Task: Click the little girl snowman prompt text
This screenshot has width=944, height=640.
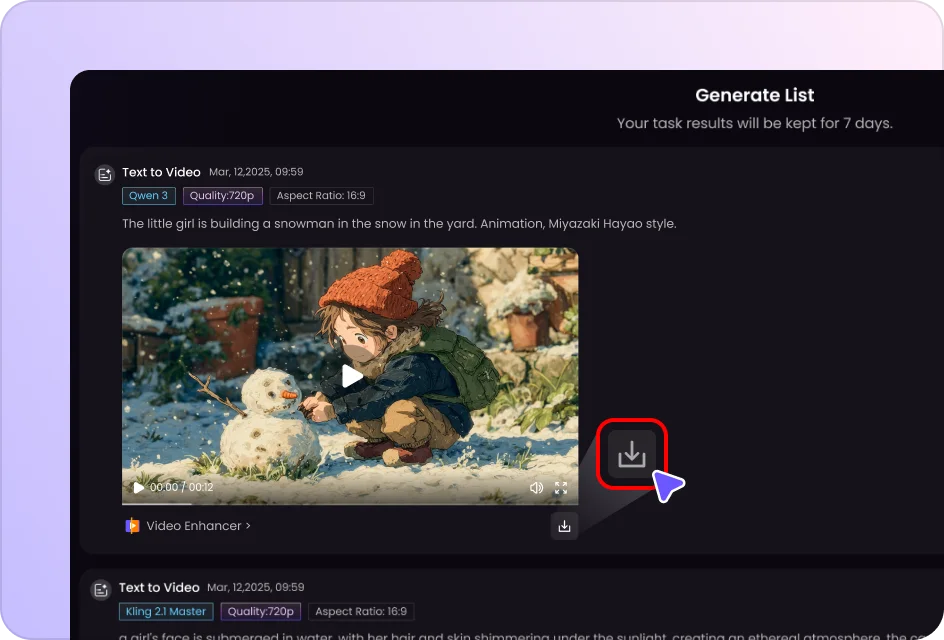Action: (x=399, y=224)
